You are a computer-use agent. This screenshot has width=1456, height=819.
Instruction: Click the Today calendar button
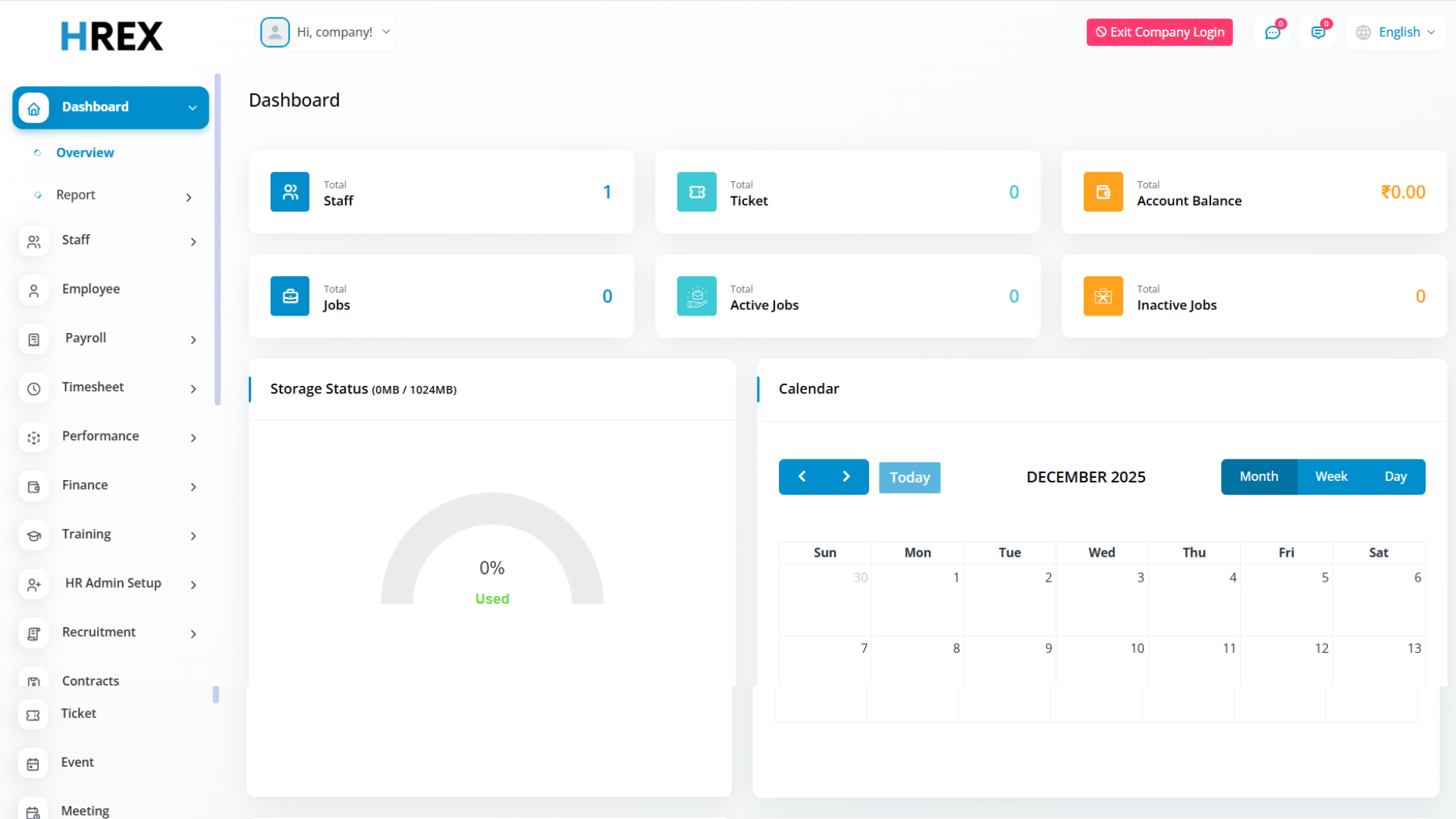(909, 477)
